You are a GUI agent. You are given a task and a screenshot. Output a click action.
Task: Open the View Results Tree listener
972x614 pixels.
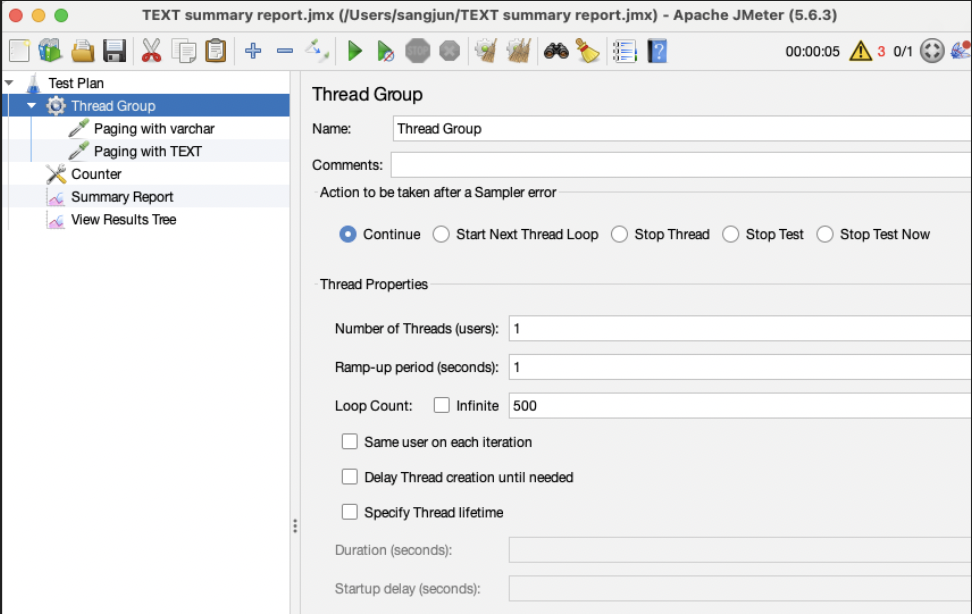[x=123, y=220]
